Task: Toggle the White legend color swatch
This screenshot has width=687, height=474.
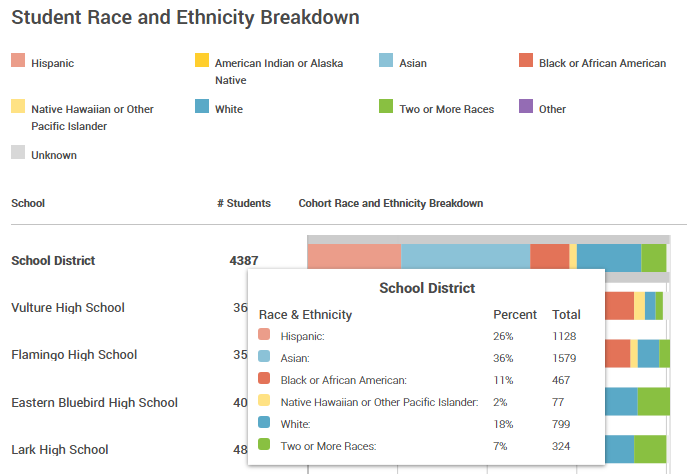Action: click(202, 108)
